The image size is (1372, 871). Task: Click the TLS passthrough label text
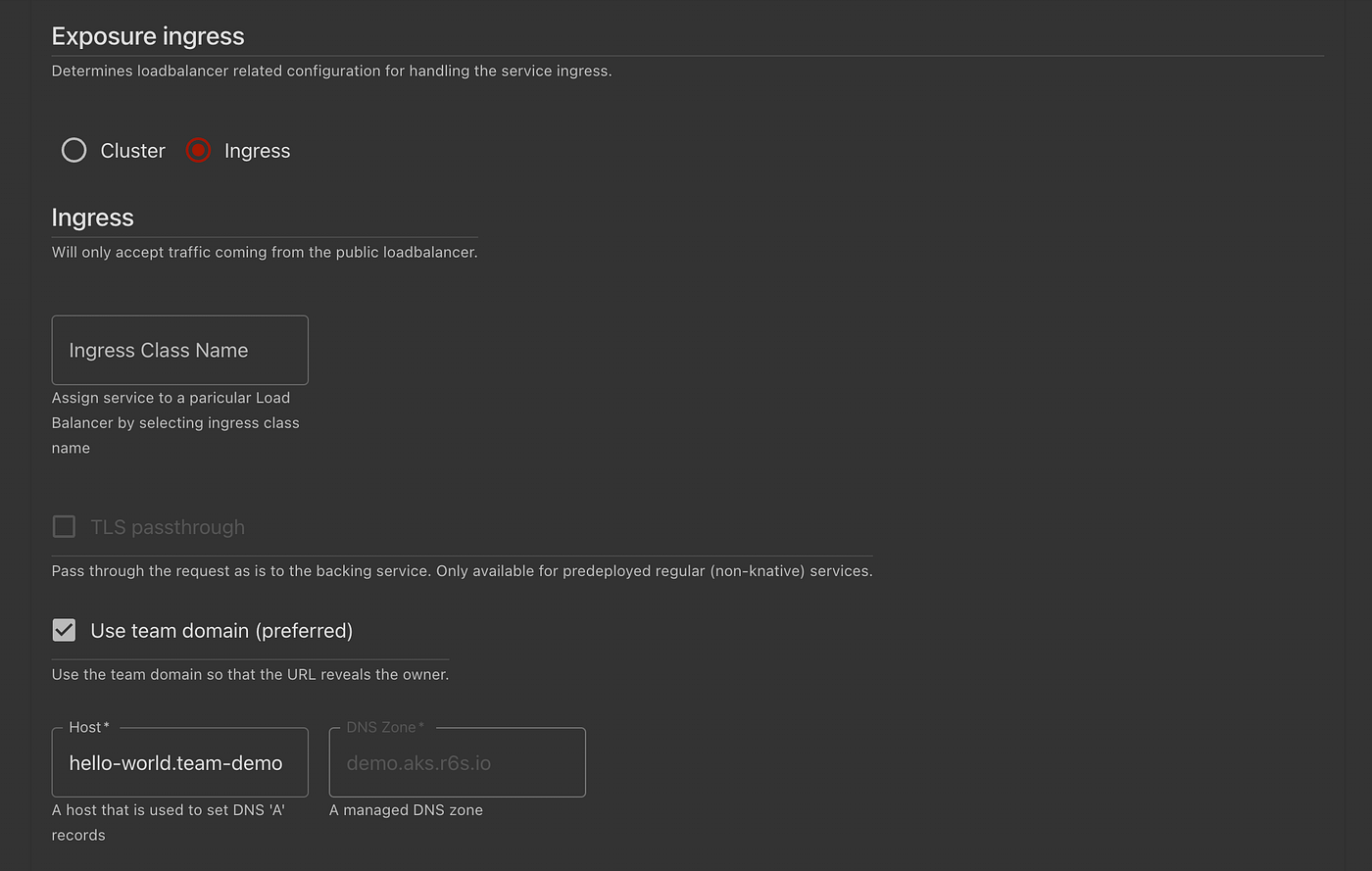(x=168, y=527)
